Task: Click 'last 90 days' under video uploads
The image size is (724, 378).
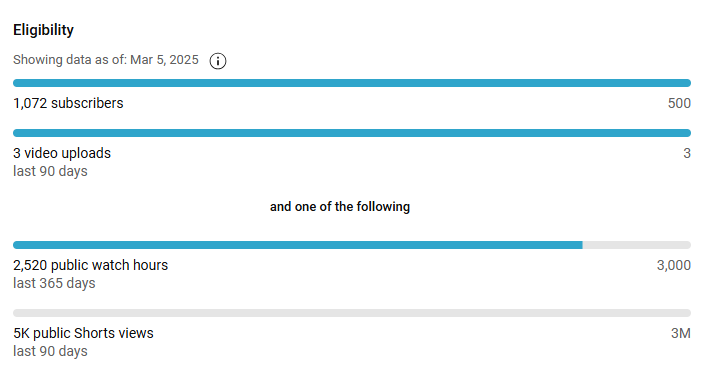Action: pos(50,171)
